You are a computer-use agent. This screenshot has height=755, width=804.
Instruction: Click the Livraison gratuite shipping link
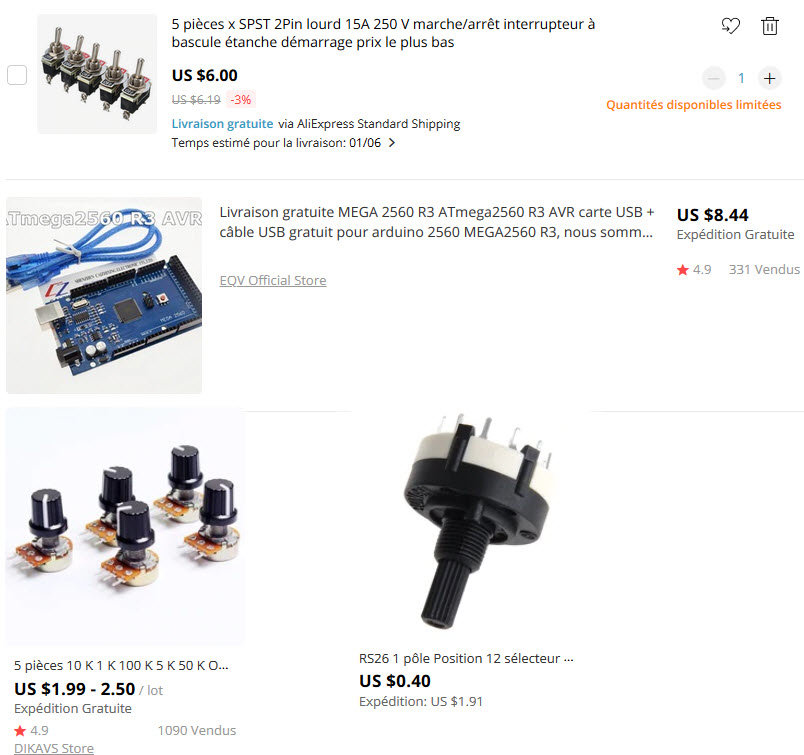tap(222, 124)
